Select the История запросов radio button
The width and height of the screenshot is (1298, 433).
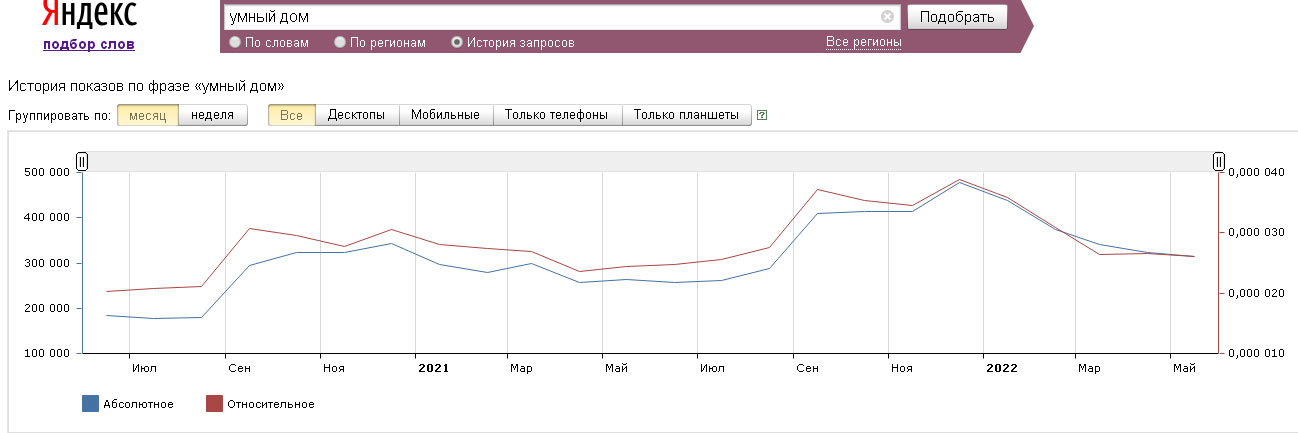tap(457, 43)
